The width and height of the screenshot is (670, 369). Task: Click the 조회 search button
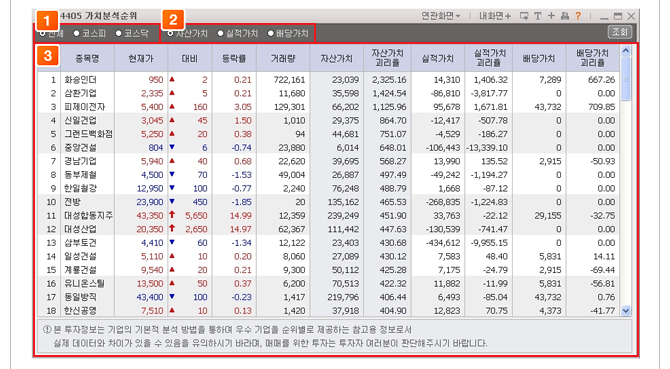pos(620,32)
